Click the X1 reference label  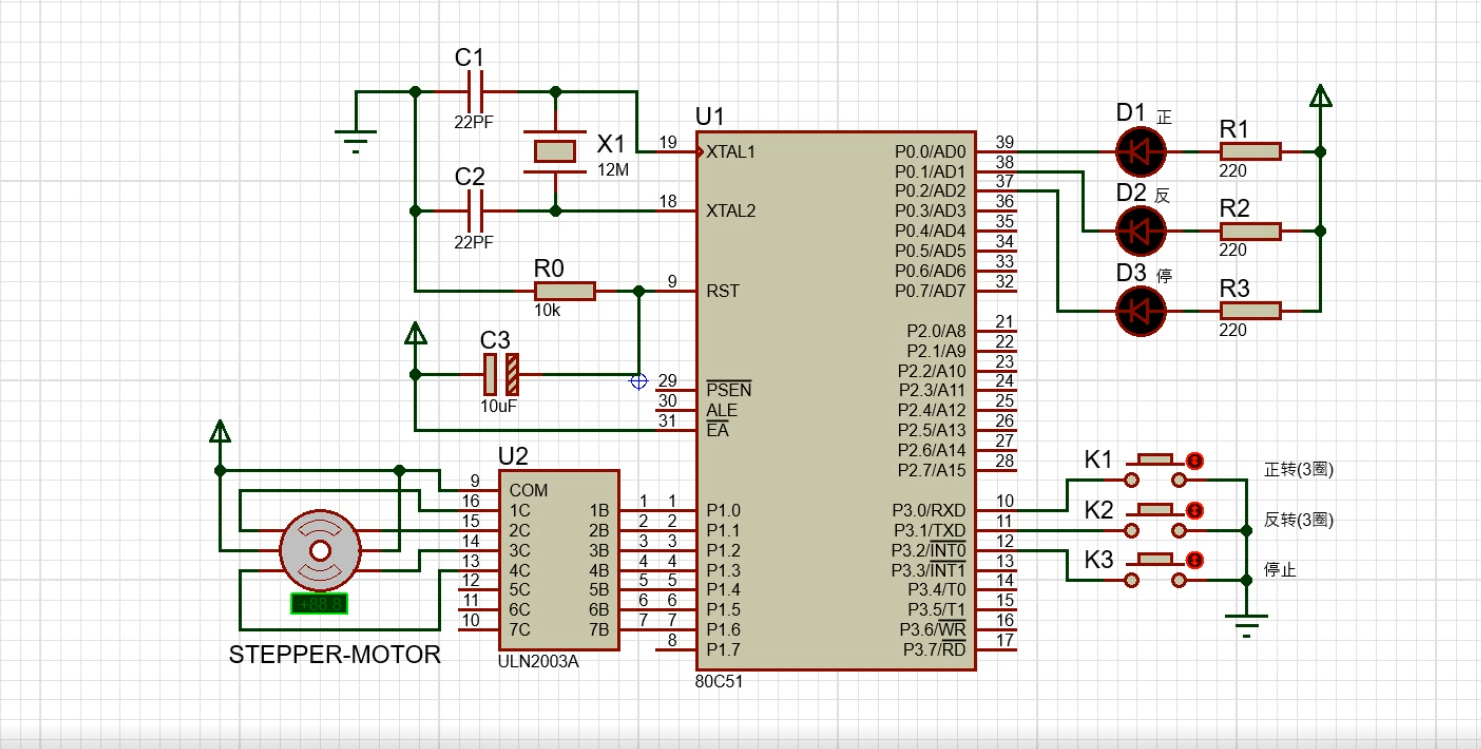click(x=613, y=143)
